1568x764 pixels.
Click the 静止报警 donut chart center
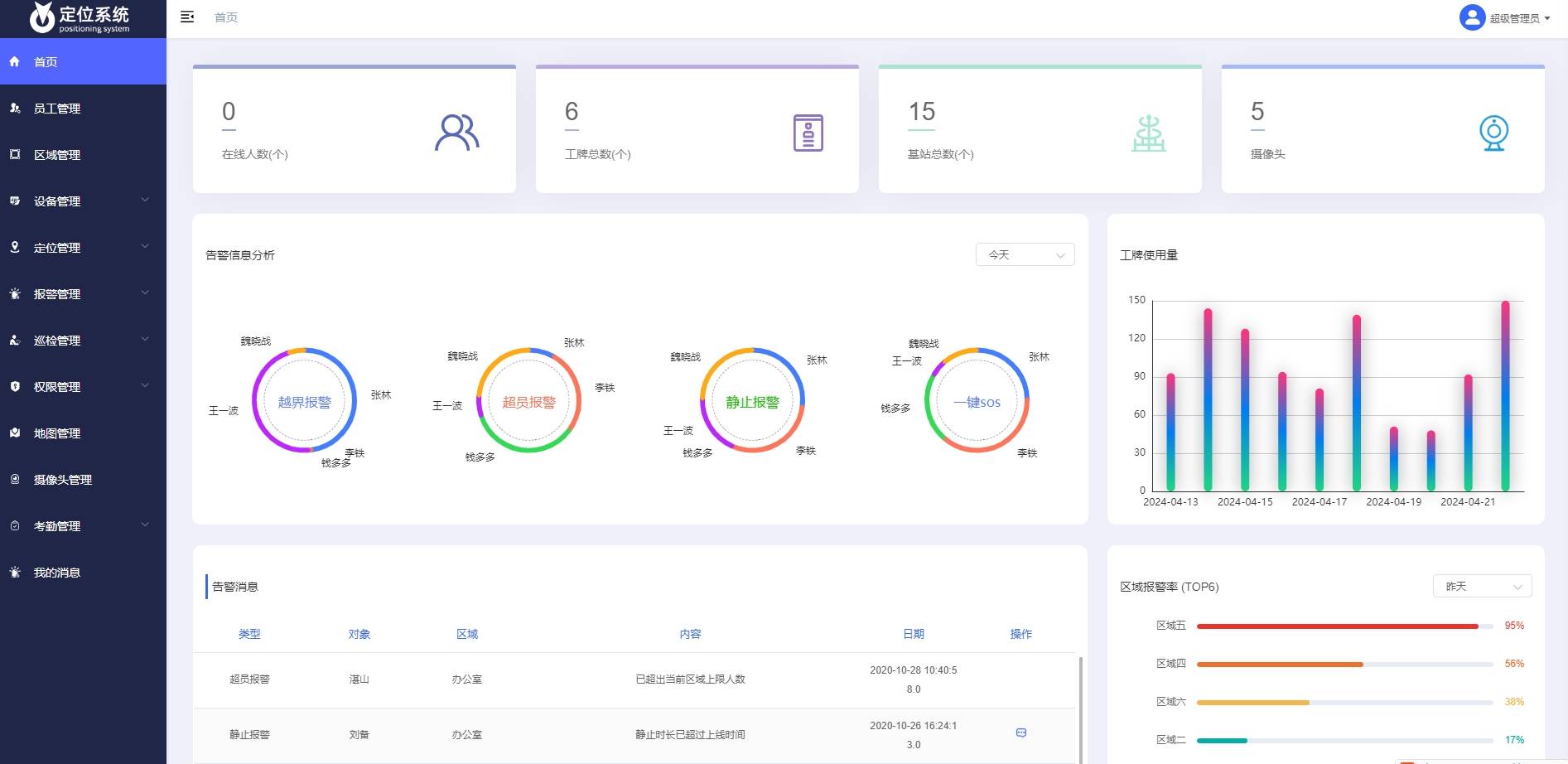tap(752, 402)
